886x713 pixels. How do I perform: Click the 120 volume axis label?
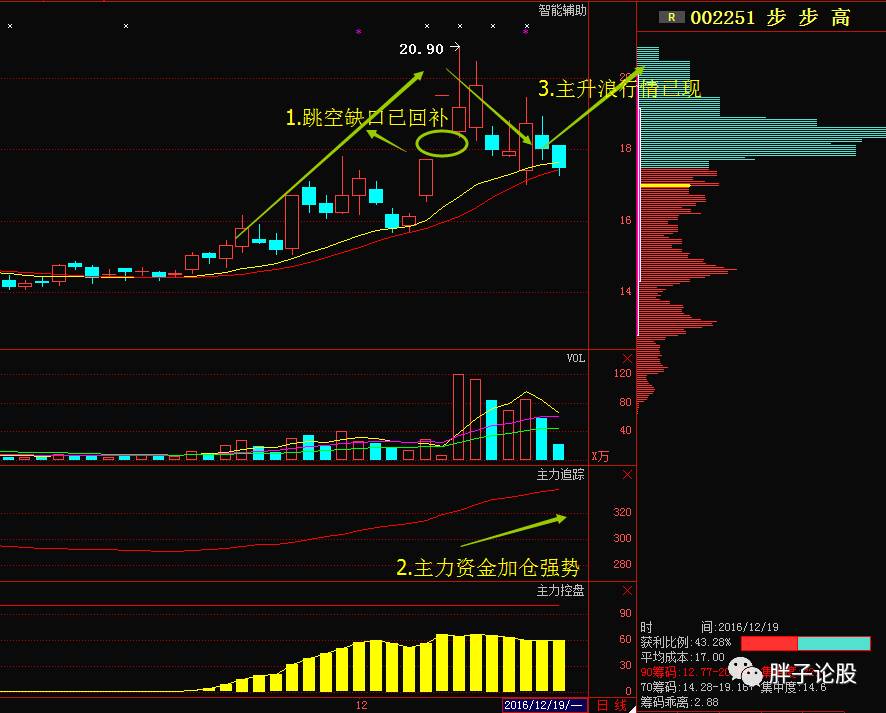coord(622,373)
